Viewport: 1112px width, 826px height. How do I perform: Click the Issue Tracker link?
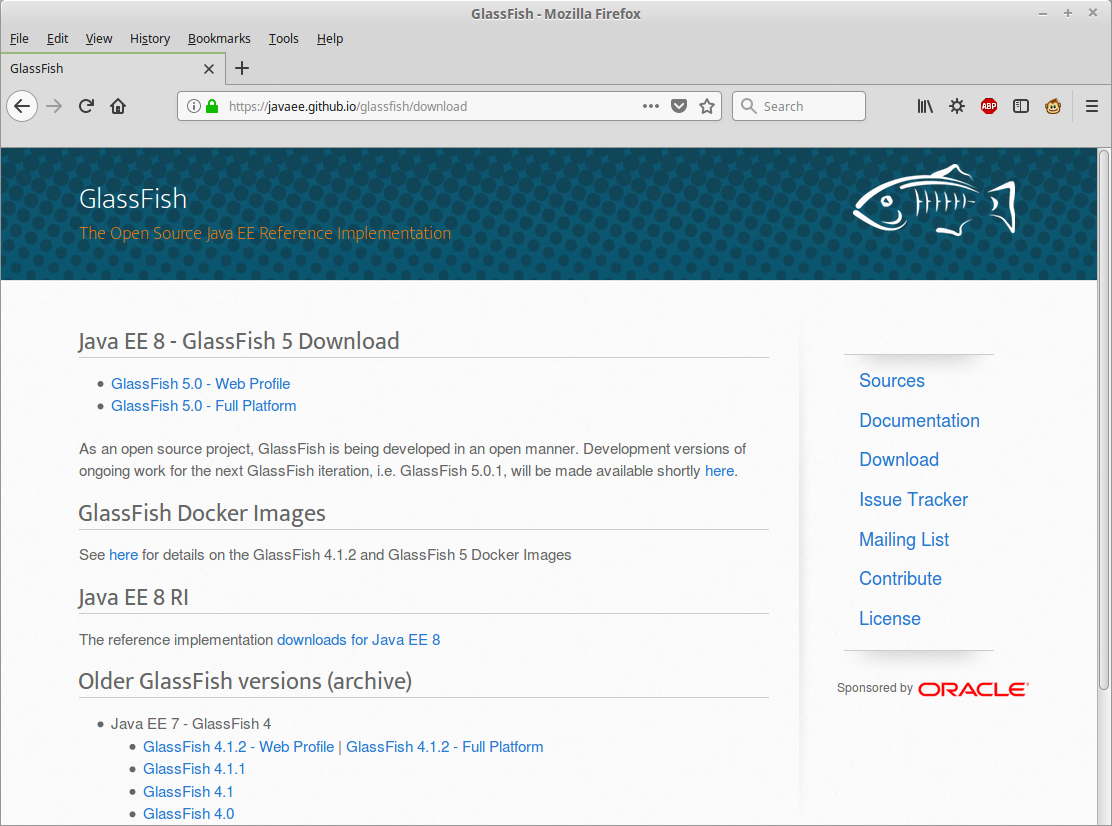pos(913,500)
